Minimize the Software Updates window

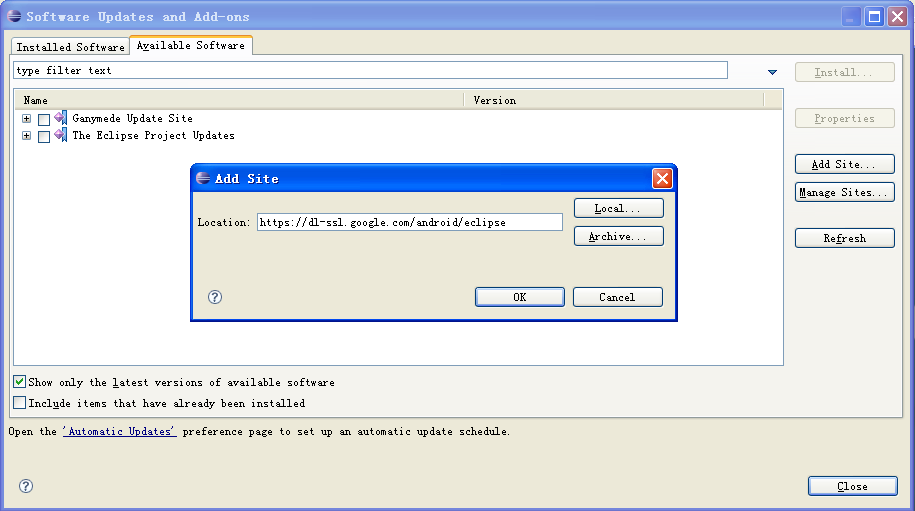(851, 16)
